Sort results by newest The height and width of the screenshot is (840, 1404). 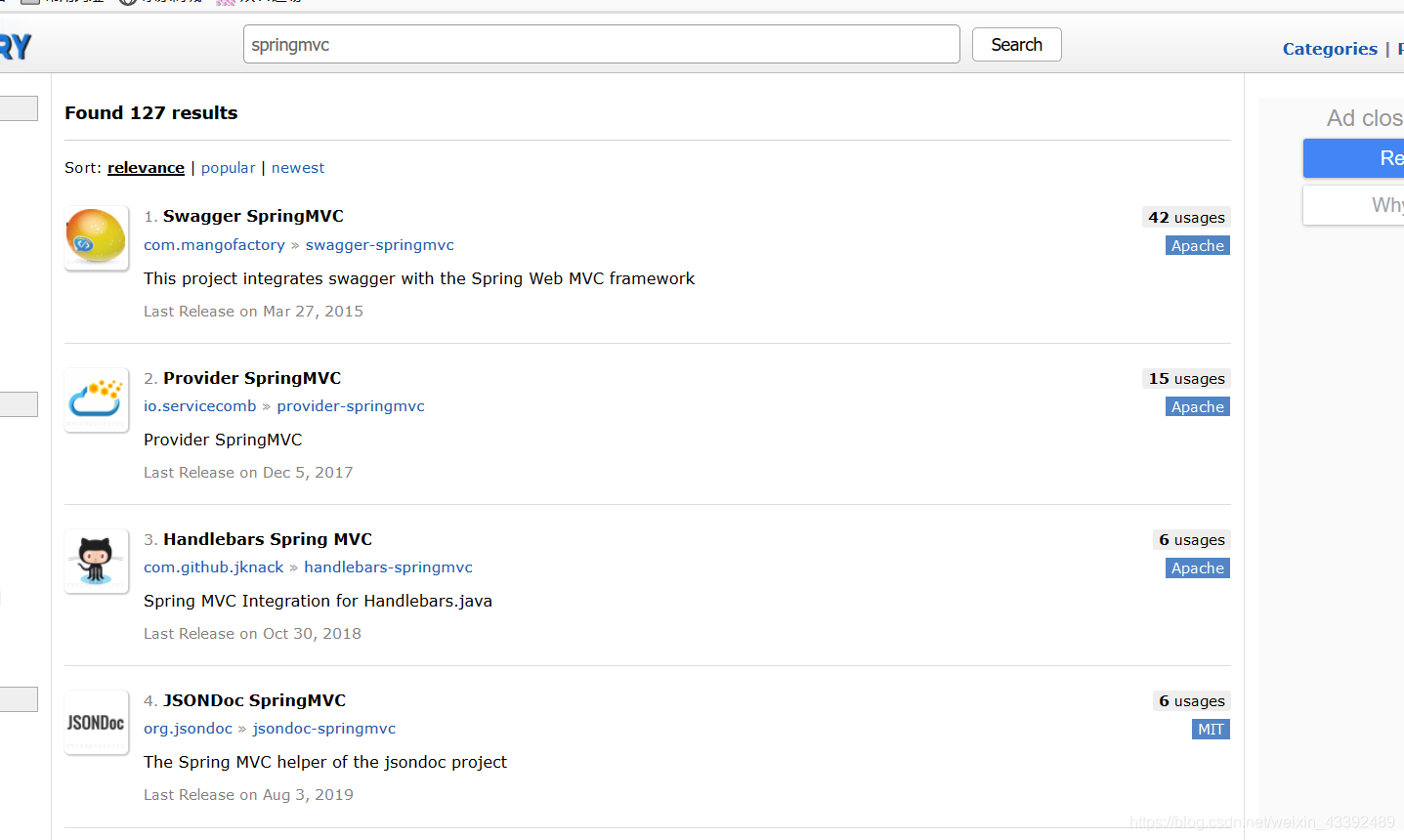tap(298, 168)
